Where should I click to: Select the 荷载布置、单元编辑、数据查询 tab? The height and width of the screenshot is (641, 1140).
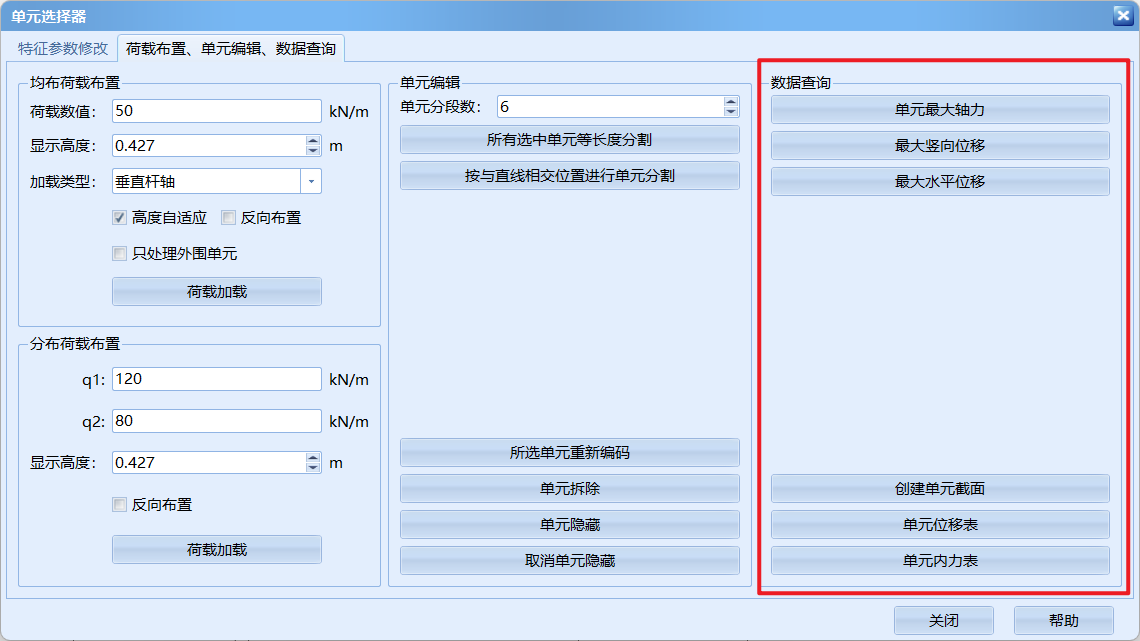point(231,48)
